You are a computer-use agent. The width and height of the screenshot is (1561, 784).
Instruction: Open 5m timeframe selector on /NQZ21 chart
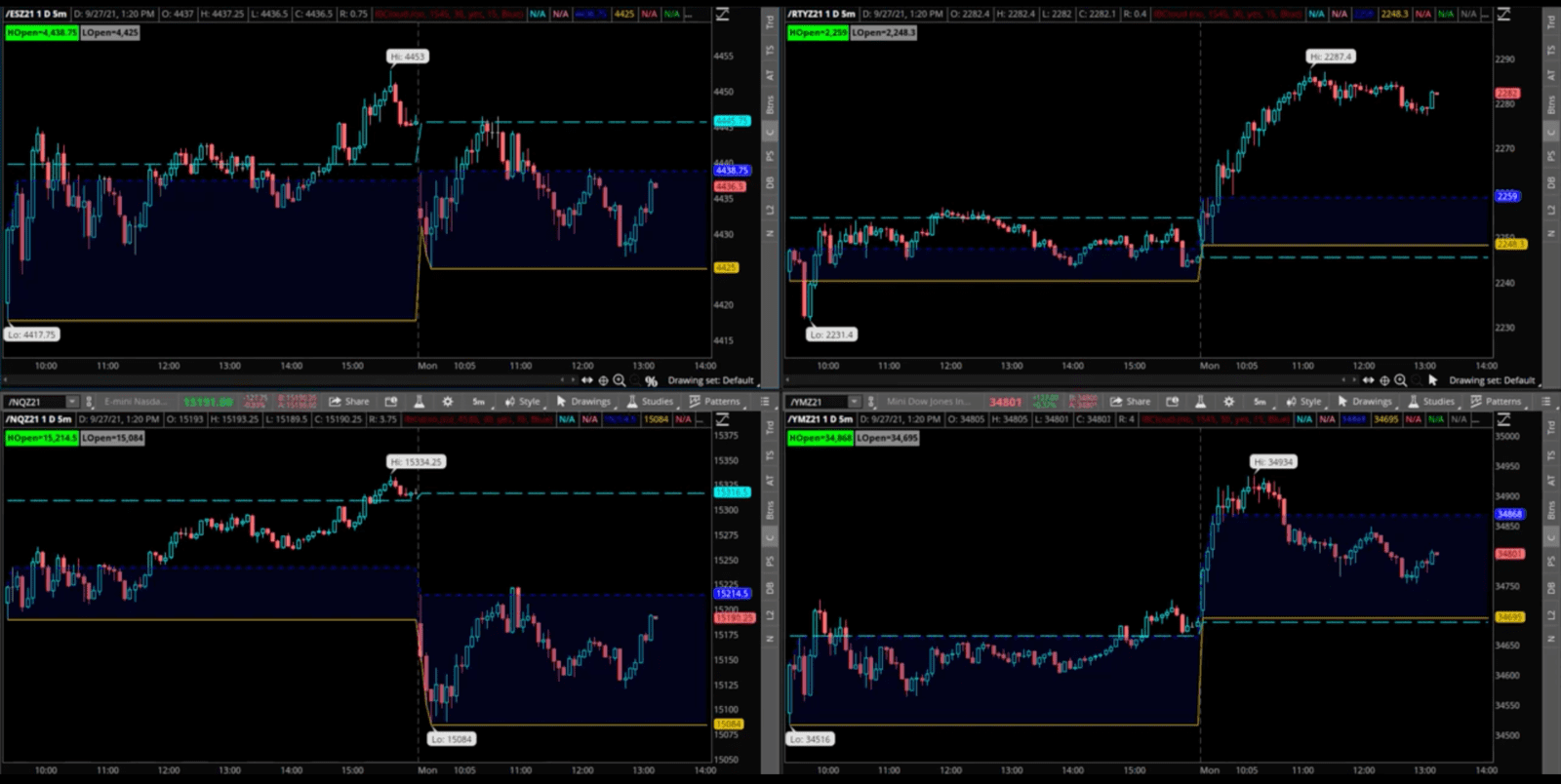point(479,402)
